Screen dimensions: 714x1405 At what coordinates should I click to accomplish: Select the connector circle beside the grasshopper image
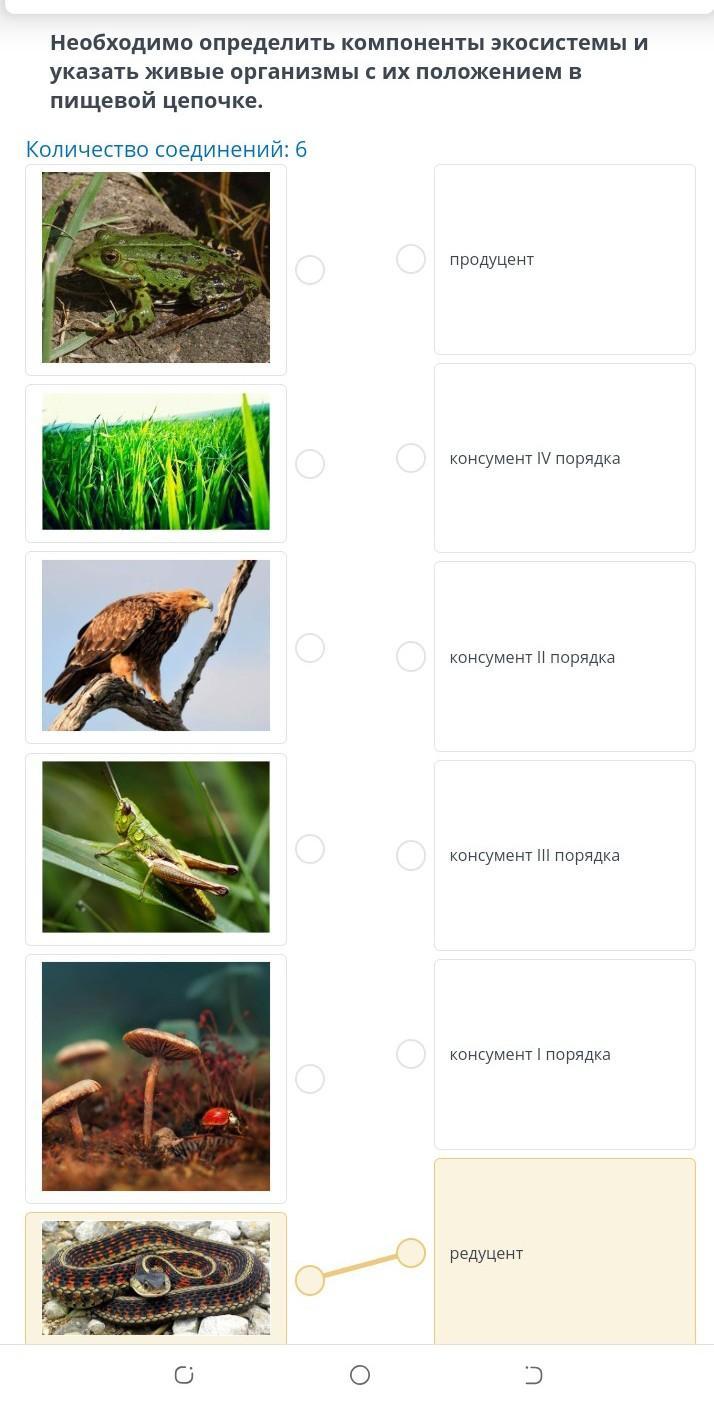[x=310, y=849]
